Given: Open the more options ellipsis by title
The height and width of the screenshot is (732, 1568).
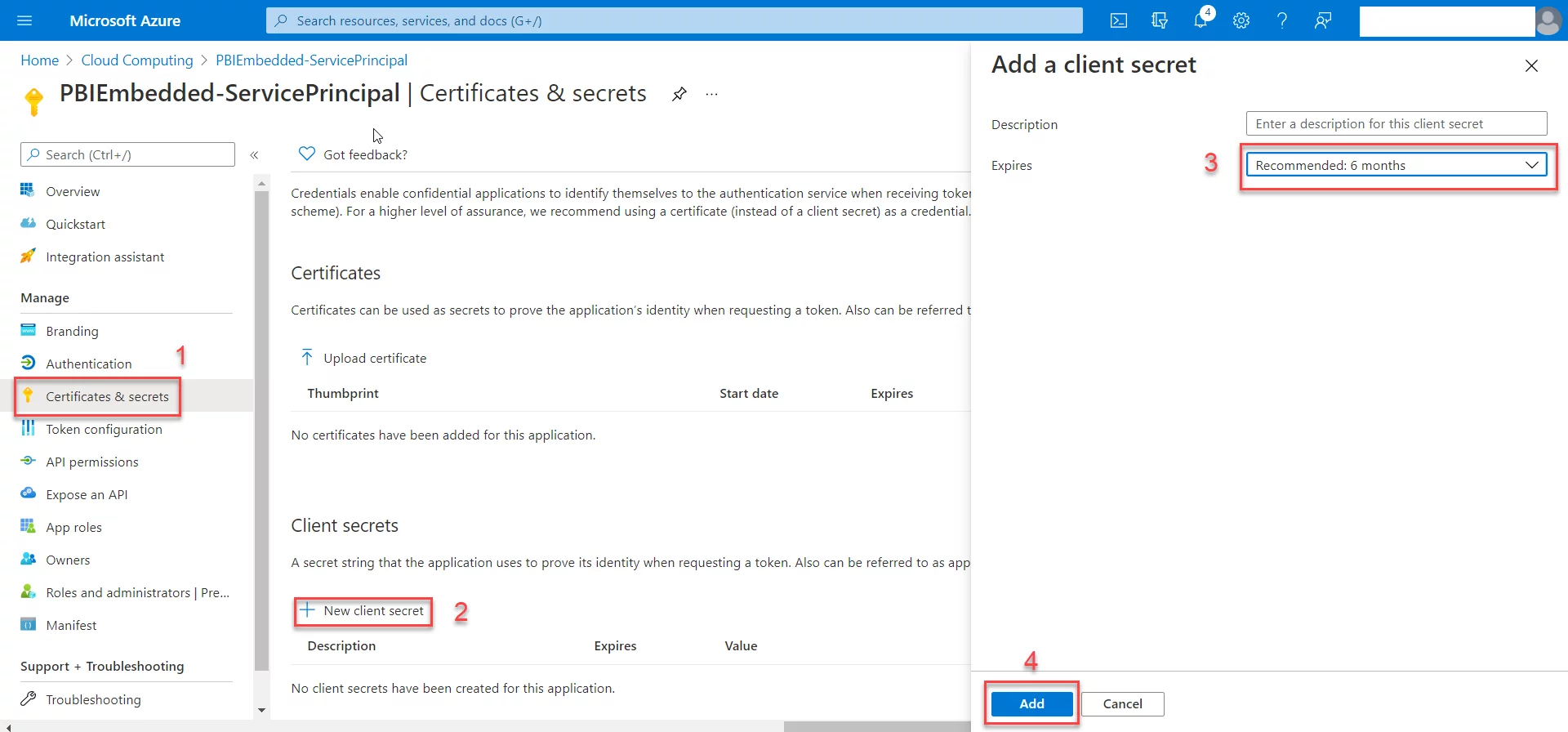Looking at the screenshot, I should pyautogui.click(x=712, y=94).
